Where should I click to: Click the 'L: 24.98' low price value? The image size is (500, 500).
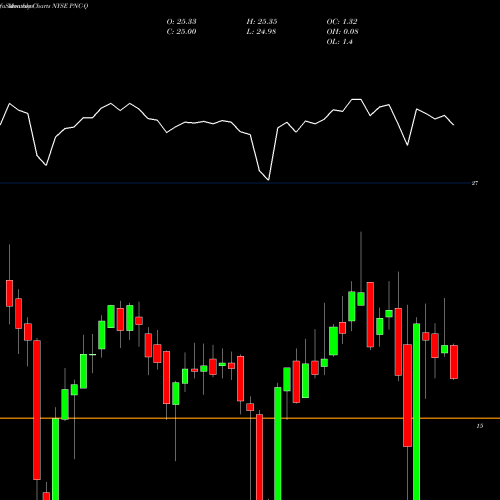[x=262, y=32]
